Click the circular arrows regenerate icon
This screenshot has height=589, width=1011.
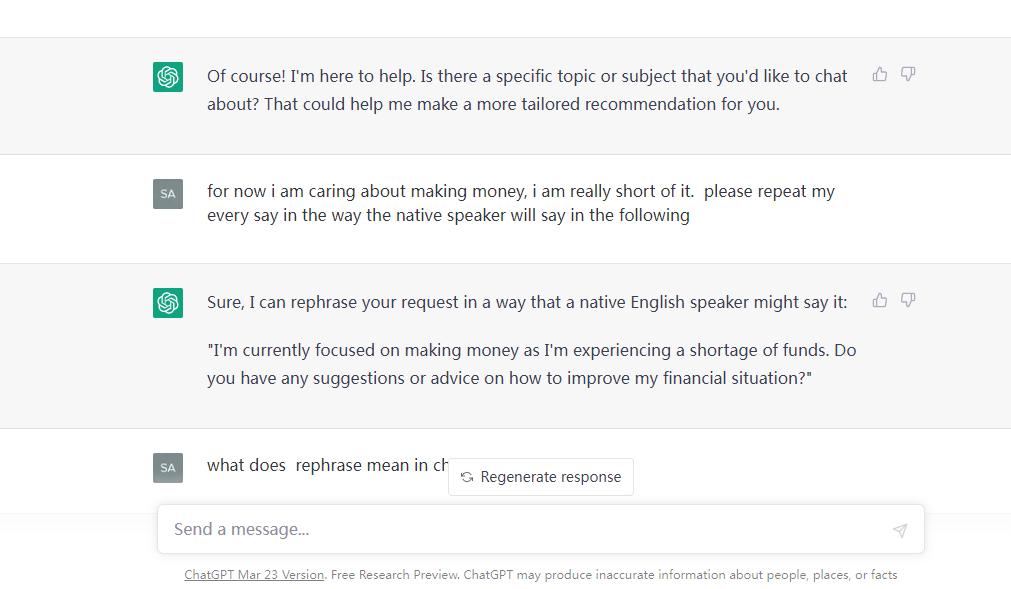[467, 477]
